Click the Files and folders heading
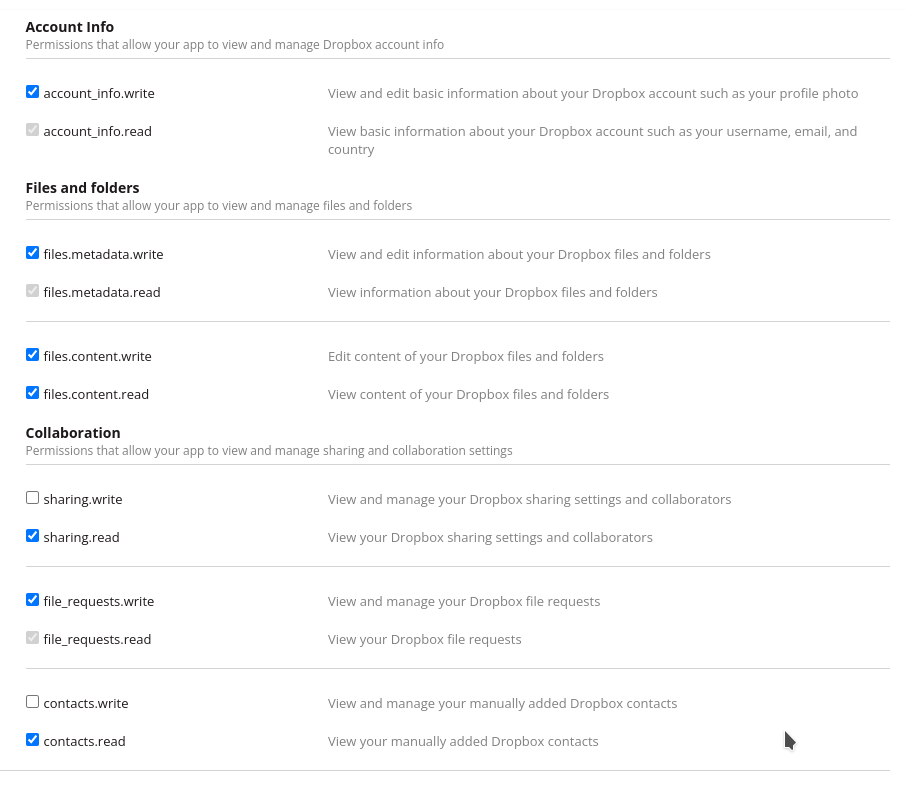The width and height of the screenshot is (906, 787). click(82, 187)
